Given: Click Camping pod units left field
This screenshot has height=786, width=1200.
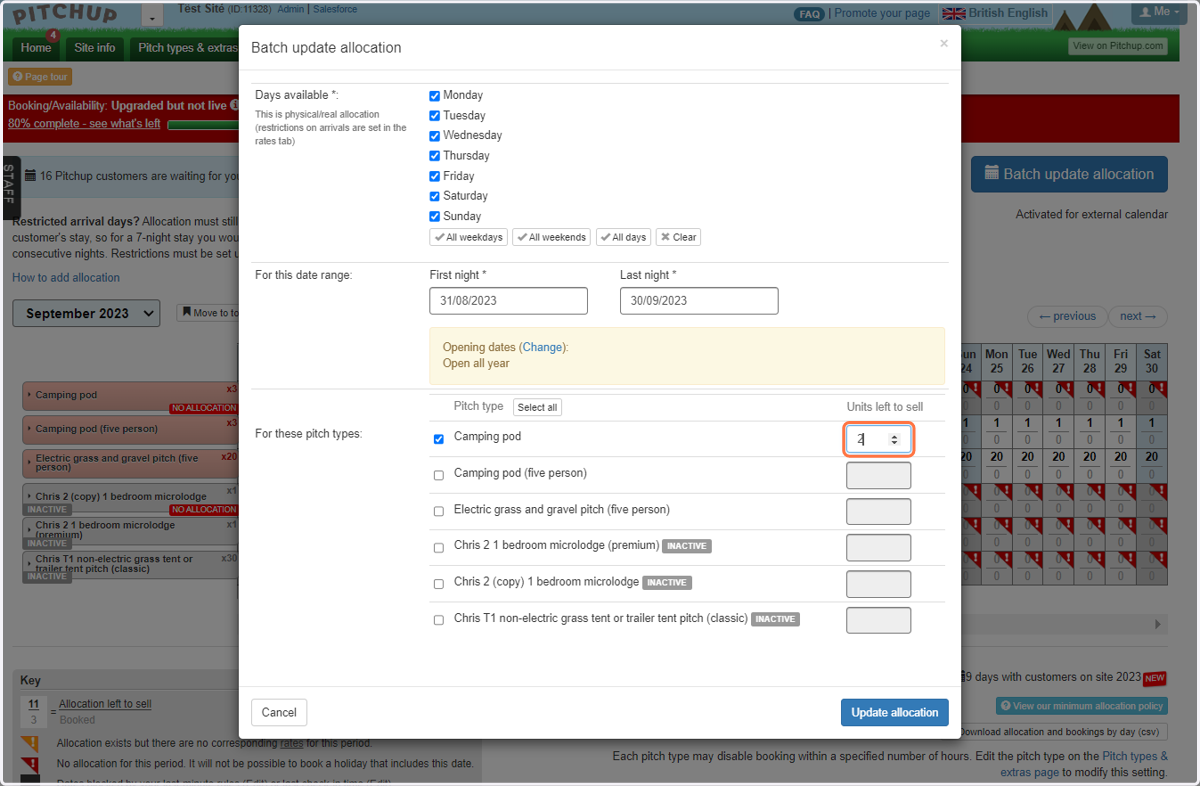Looking at the screenshot, I should pyautogui.click(x=878, y=439).
